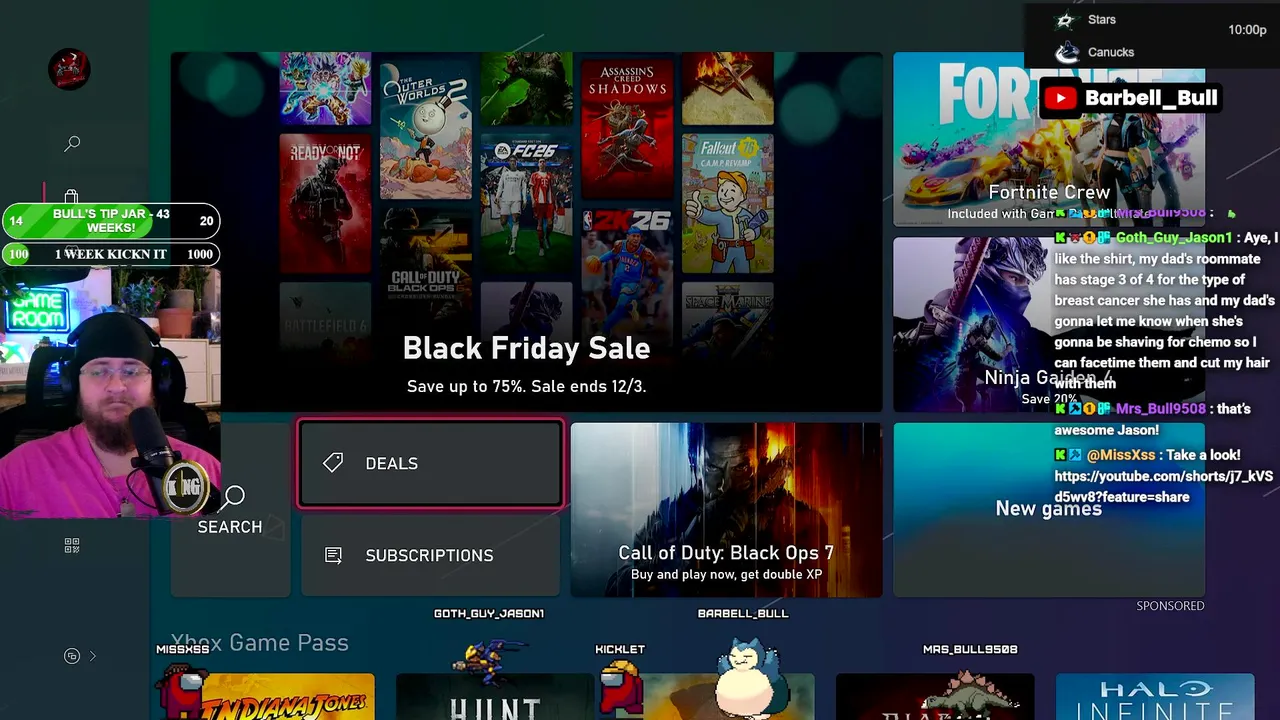Screen dimensions: 1280x720
Task: Select the SUBSCRIPTIONS menu entry
Action: coord(431,555)
